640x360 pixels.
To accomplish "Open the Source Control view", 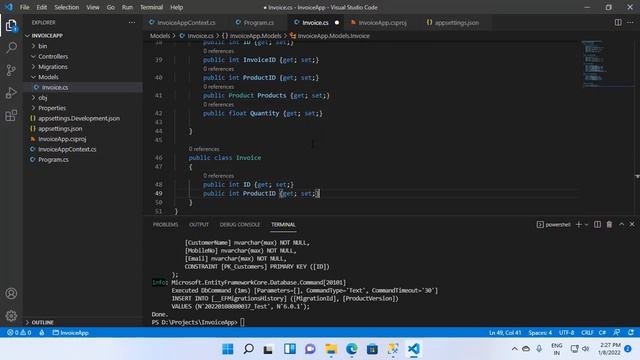I will [x=11, y=70].
